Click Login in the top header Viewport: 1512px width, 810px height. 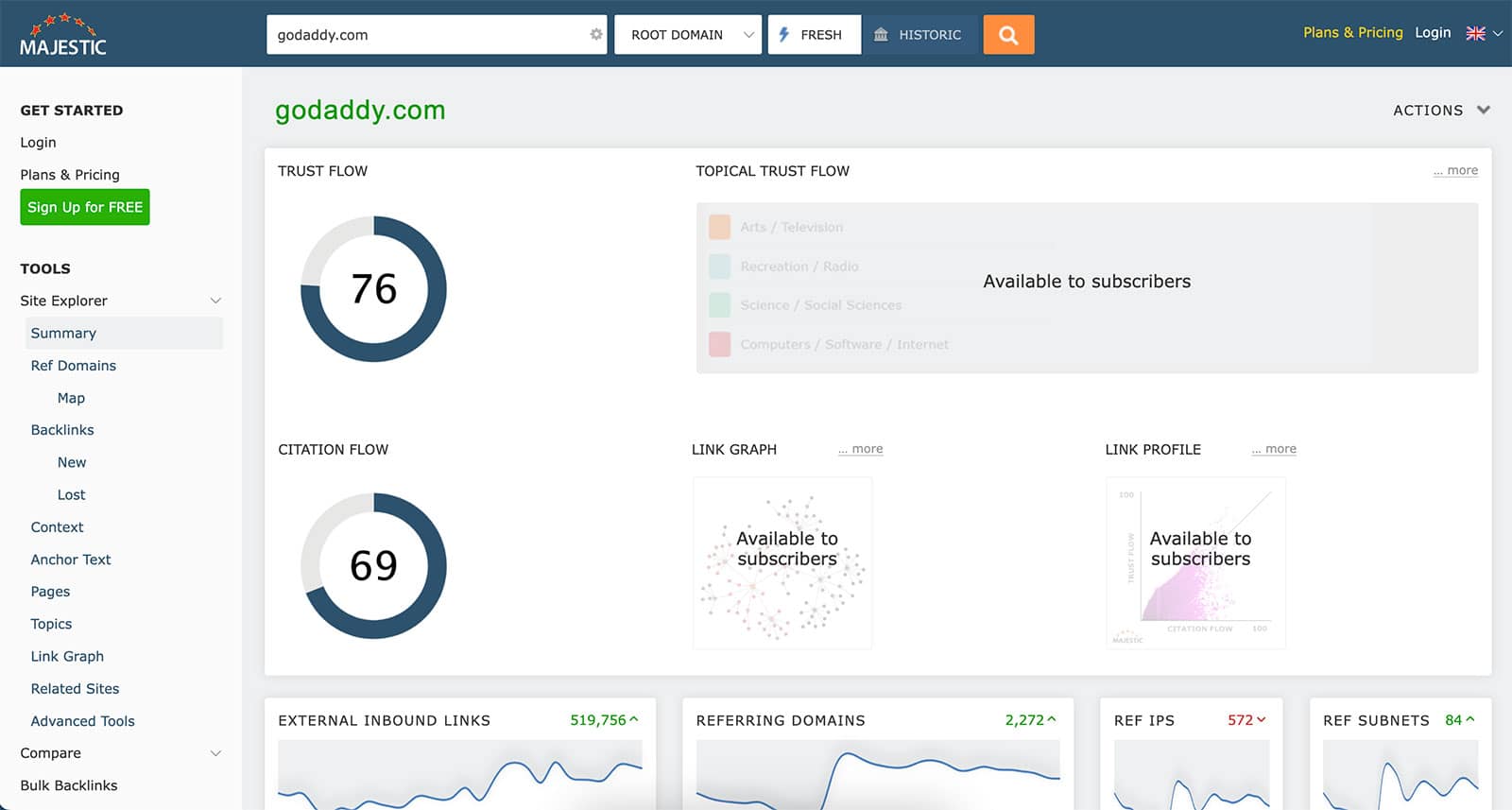(1433, 32)
